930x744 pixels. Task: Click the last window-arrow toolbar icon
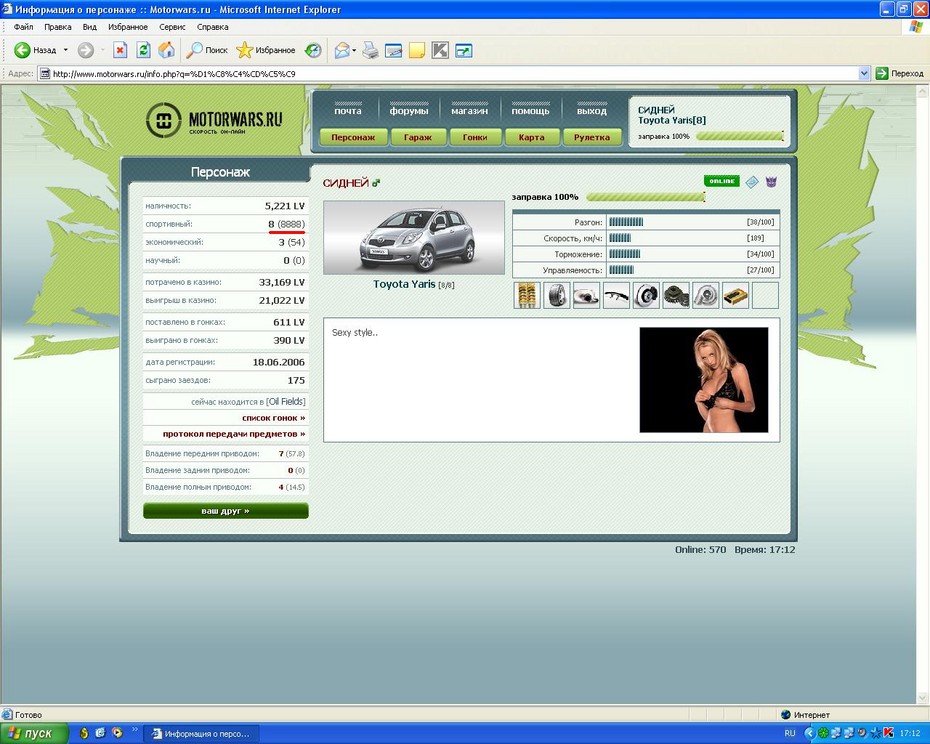click(463, 51)
